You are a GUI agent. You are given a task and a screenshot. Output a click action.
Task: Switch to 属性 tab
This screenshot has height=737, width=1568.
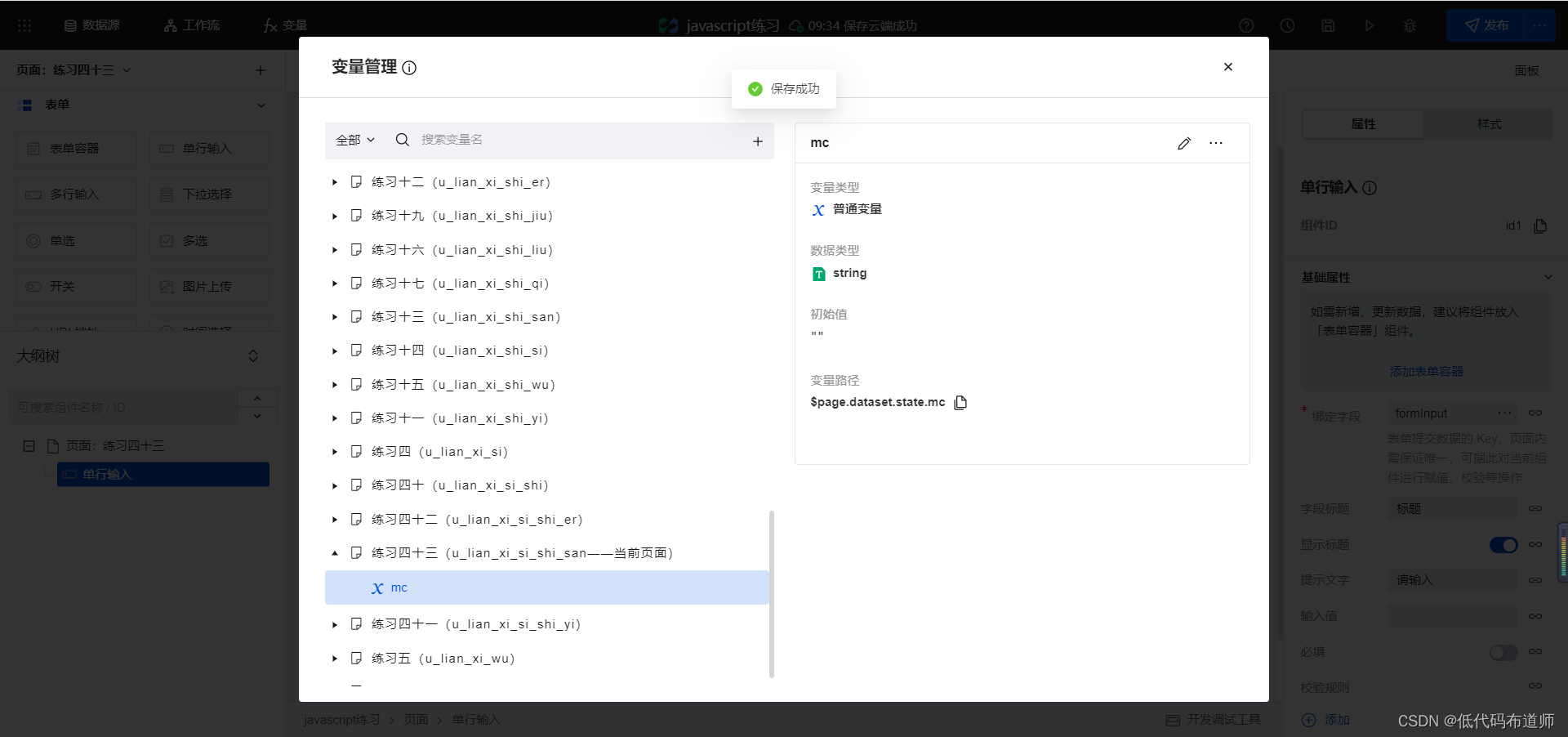[x=1363, y=124]
